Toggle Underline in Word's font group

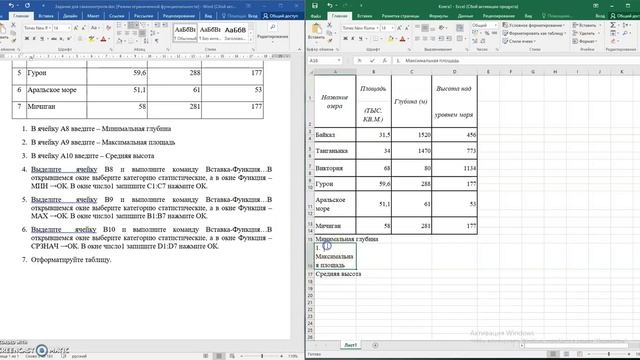pyautogui.click(x=41, y=39)
